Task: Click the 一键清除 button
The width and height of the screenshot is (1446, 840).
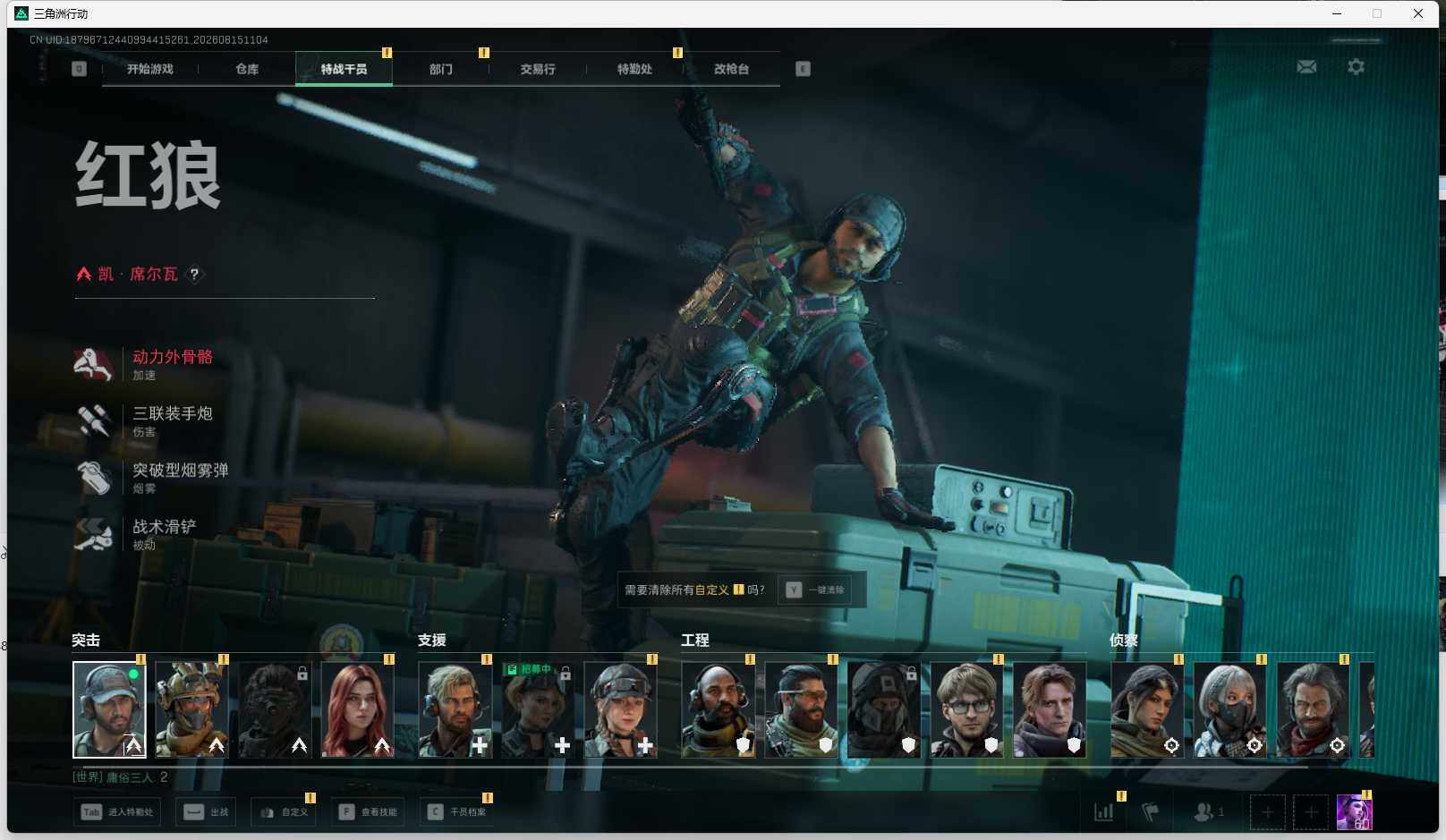Action: [x=814, y=590]
